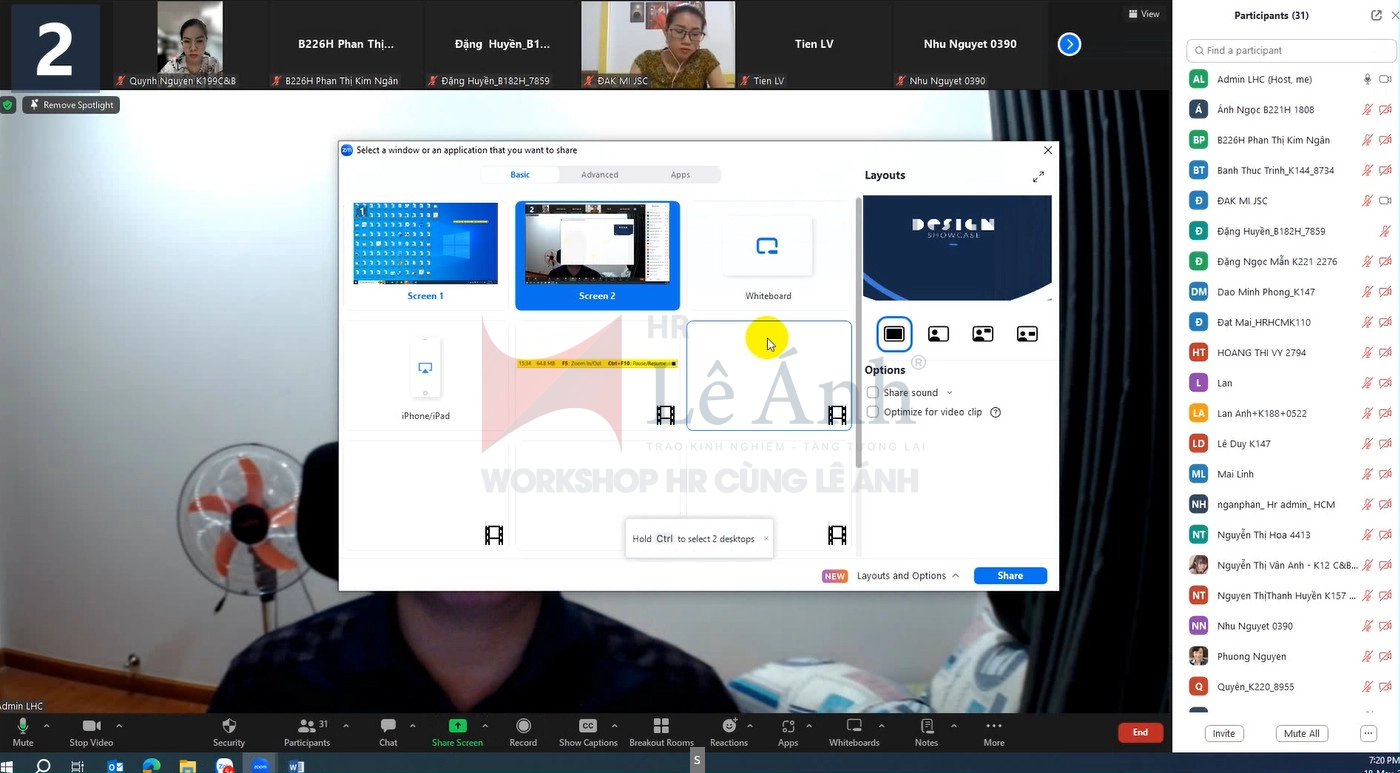1400x773 pixels.
Task: Click the blue Share button
Action: 1010,576
